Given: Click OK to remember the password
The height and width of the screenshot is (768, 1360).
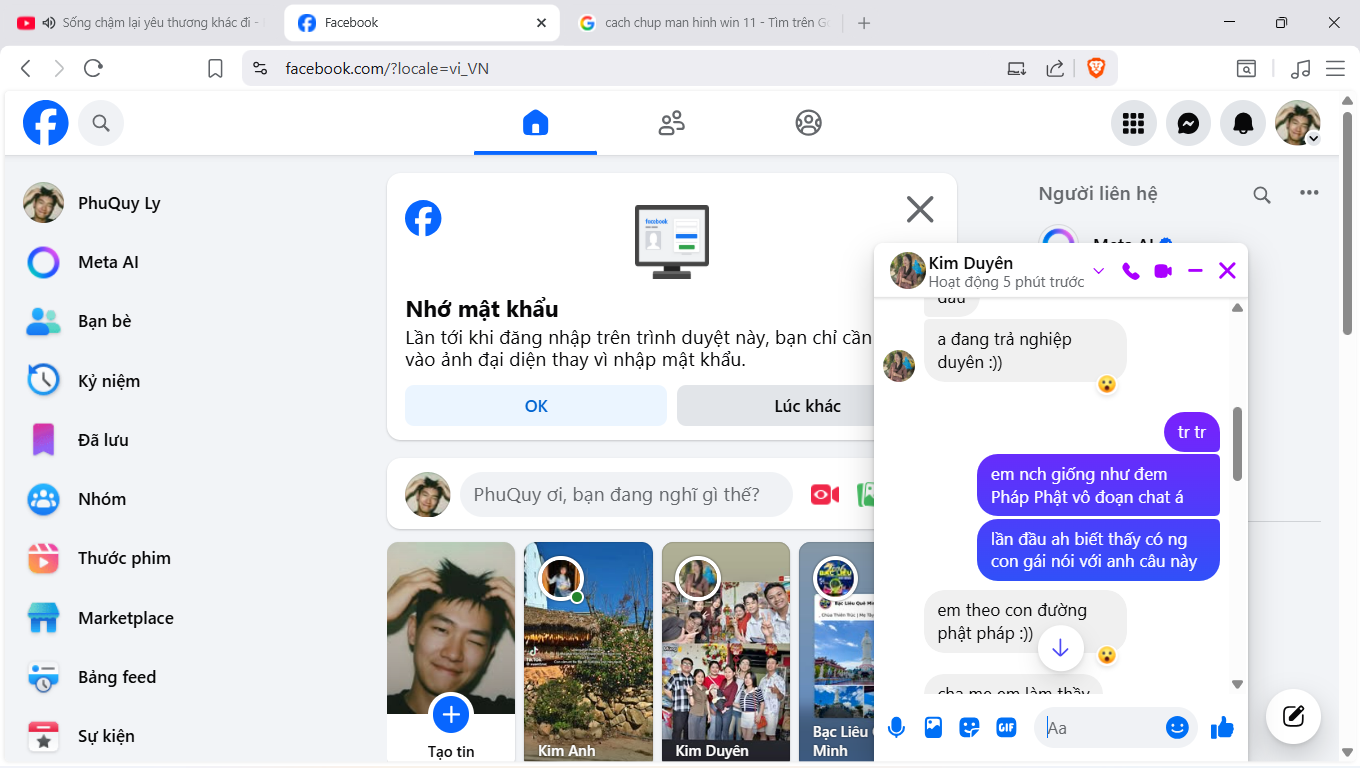Looking at the screenshot, I should [535, 405].
